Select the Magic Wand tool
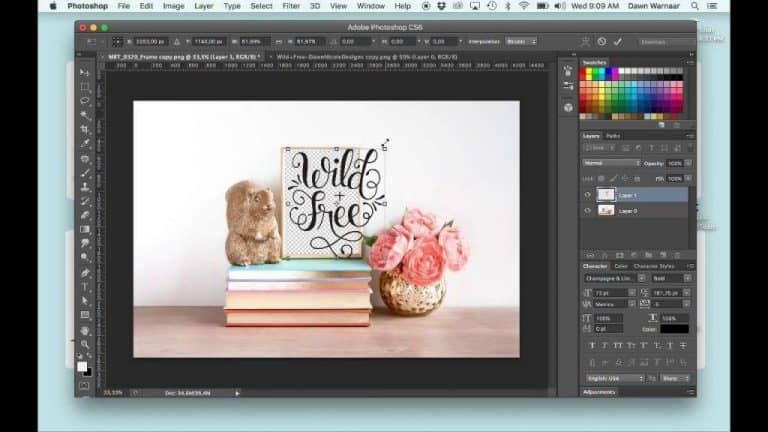This screenshot has height=432, width=768. 85,116
